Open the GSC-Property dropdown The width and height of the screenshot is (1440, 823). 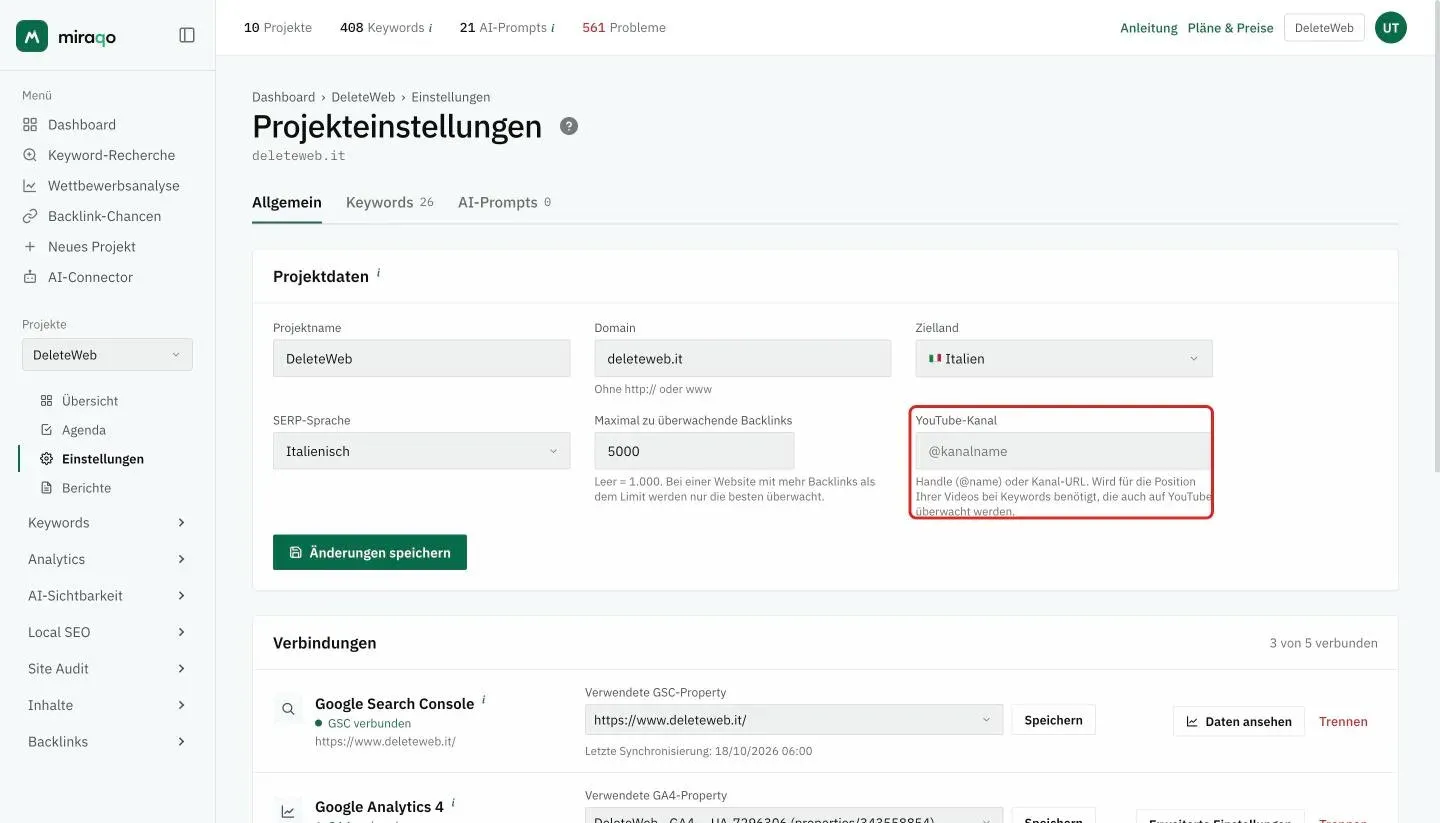pos(794,720)
